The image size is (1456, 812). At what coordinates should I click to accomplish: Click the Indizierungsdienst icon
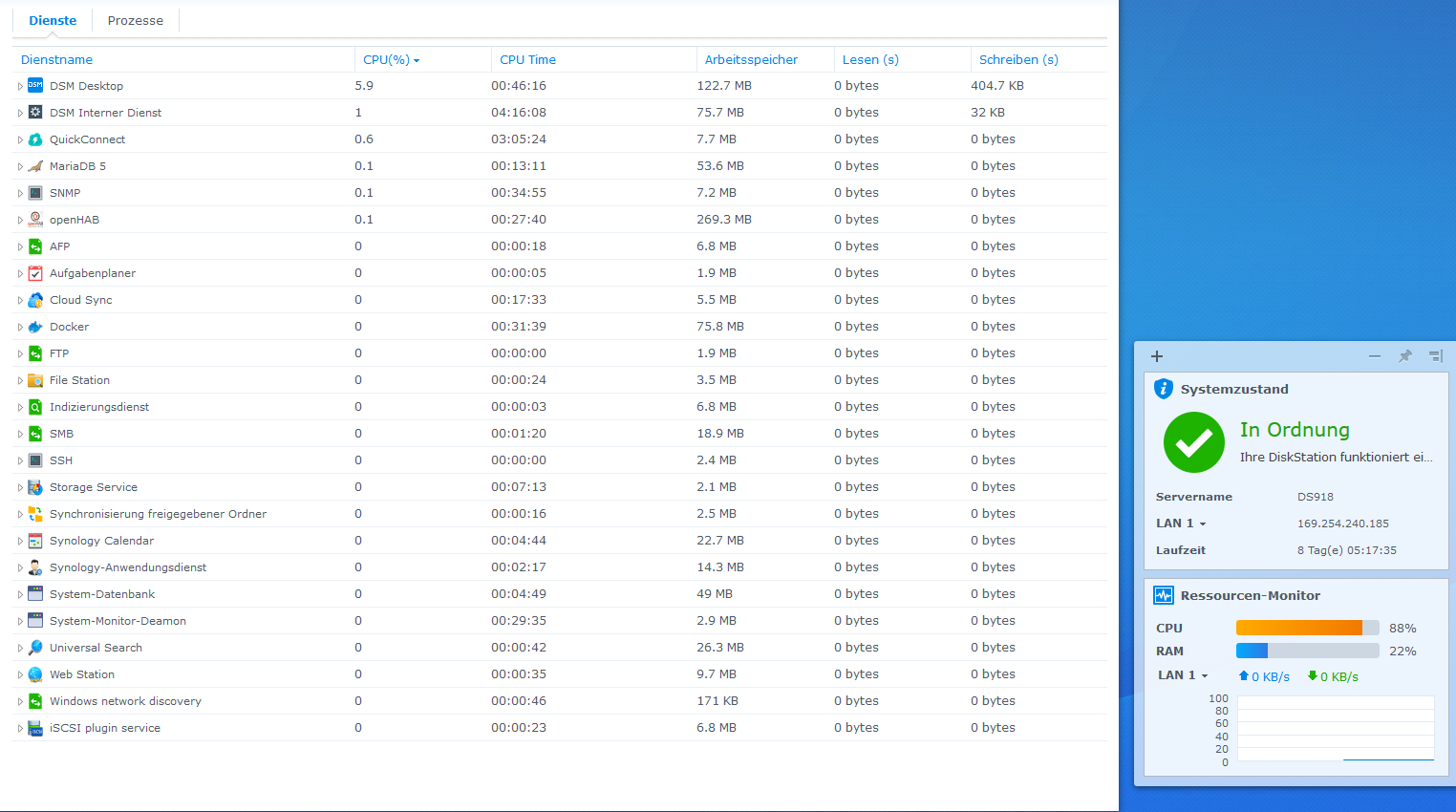(35, 407)
